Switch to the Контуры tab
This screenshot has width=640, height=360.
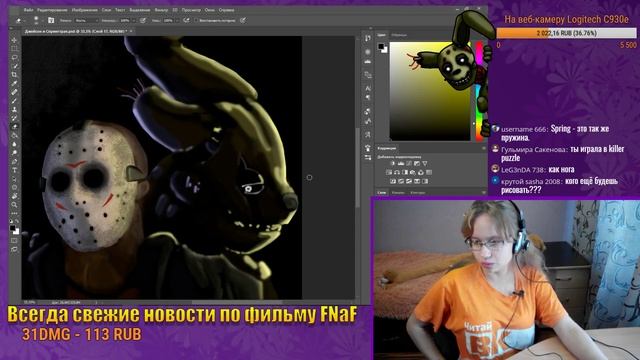[418, 192]
